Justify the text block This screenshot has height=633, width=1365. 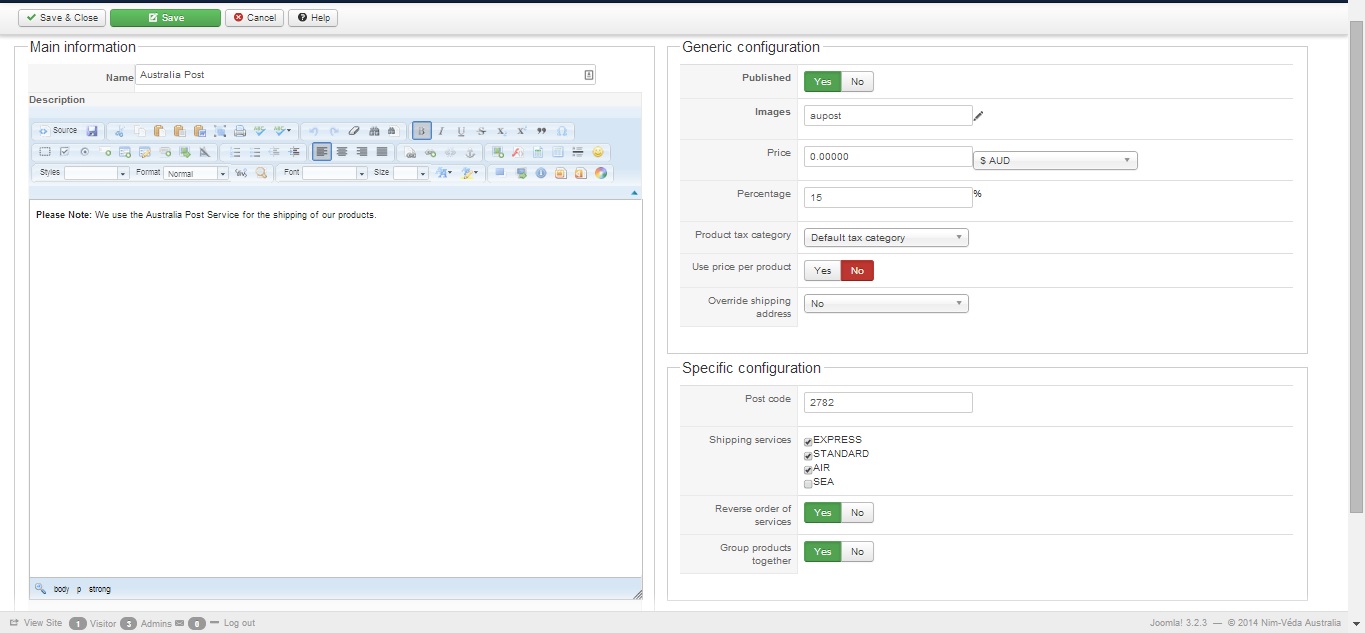tap(382, 152)
